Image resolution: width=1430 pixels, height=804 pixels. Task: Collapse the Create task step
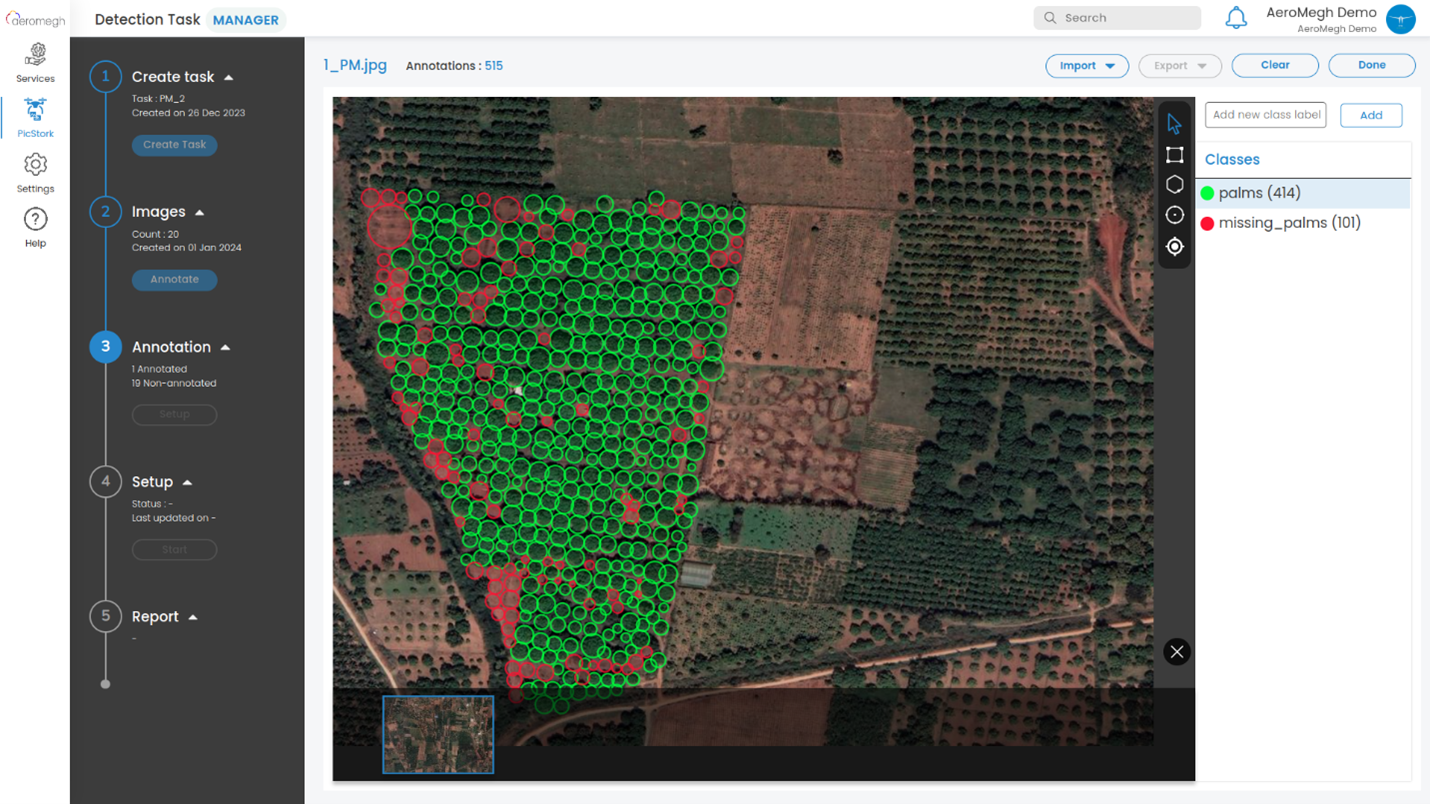pyautogui.click(x=229, y=77)
